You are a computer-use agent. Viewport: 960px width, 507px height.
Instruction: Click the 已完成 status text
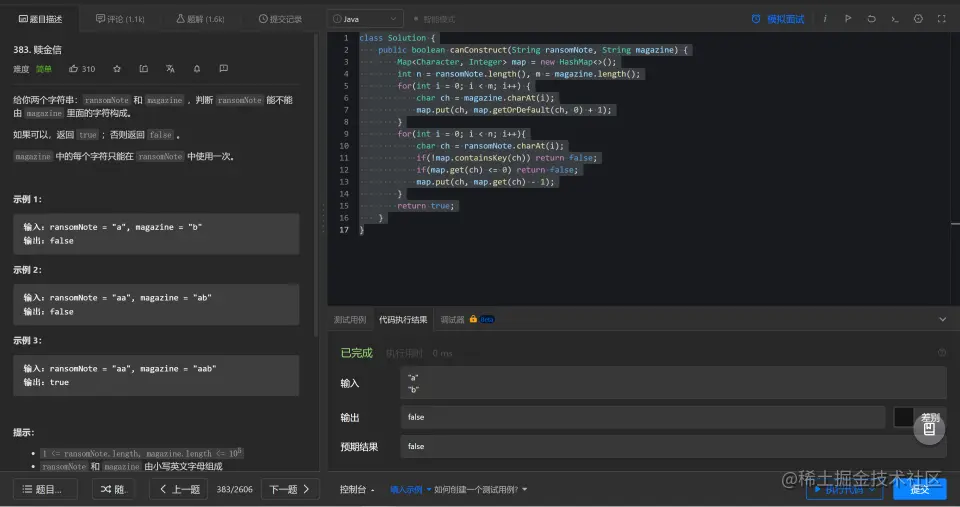(x=356, y=353)
